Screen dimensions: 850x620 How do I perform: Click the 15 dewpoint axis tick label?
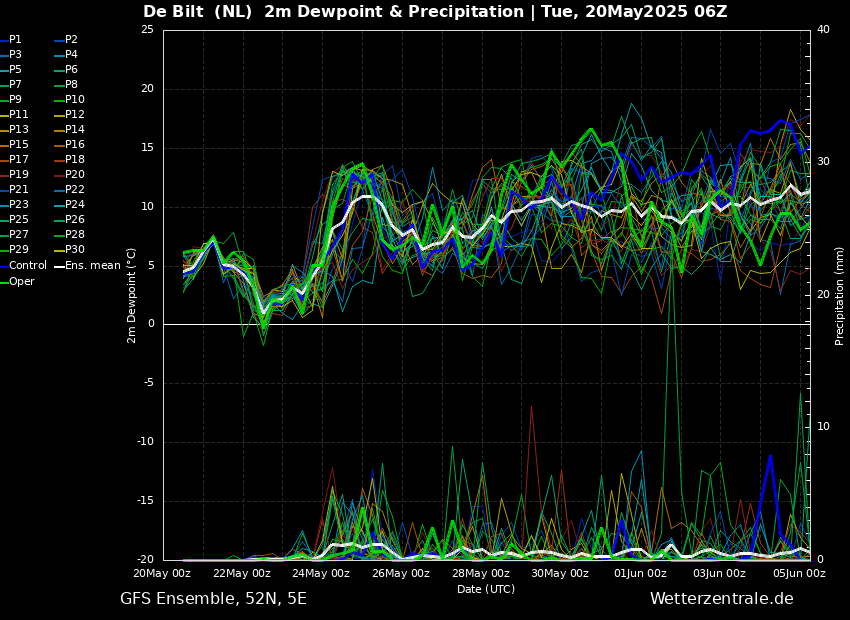(x=147, y=148)
